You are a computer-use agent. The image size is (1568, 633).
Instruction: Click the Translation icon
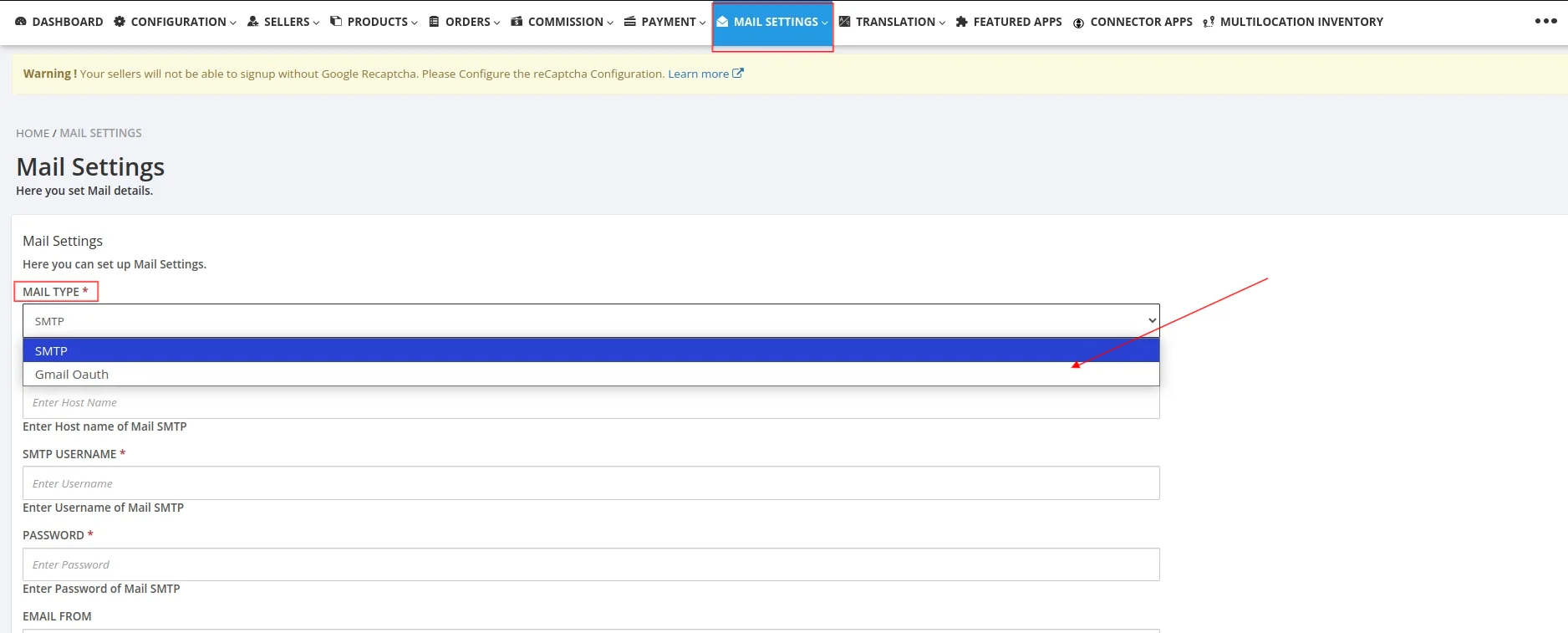845,22
